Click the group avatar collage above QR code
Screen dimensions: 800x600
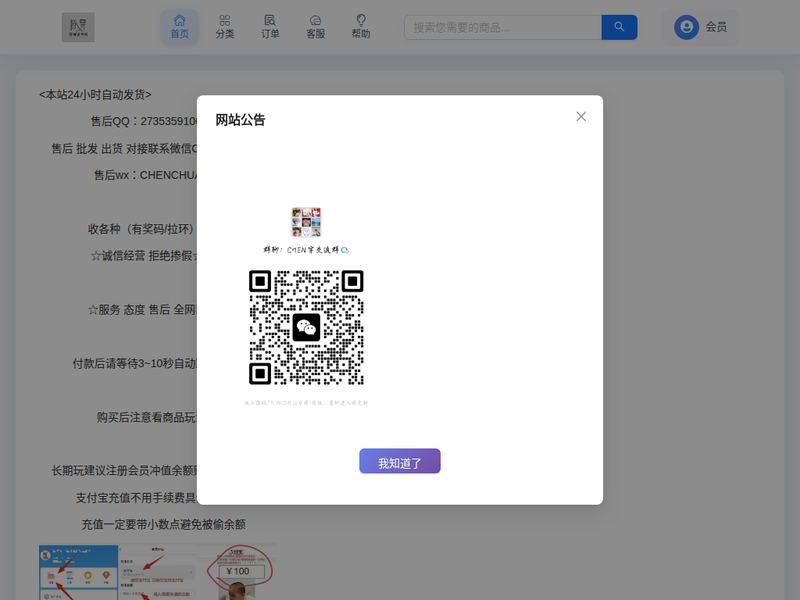coord(306,222)
